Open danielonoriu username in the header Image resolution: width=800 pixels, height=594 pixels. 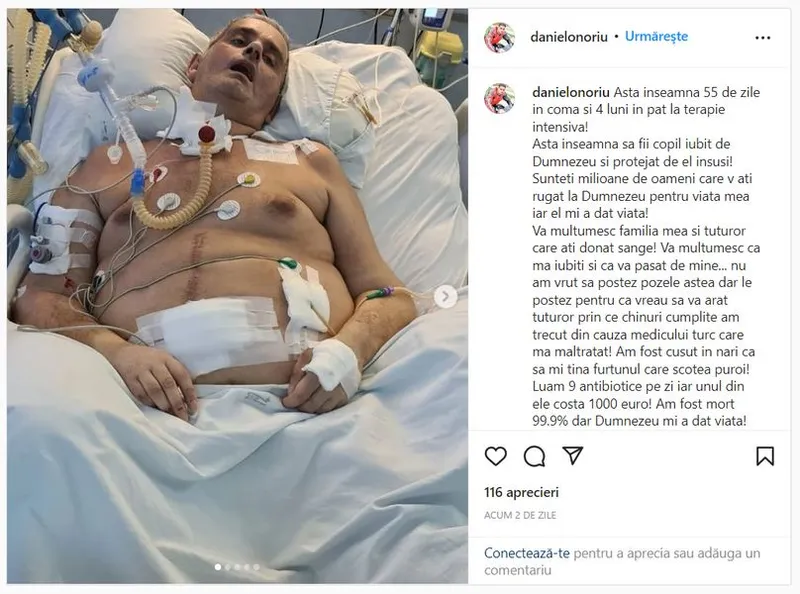point(569,37)
